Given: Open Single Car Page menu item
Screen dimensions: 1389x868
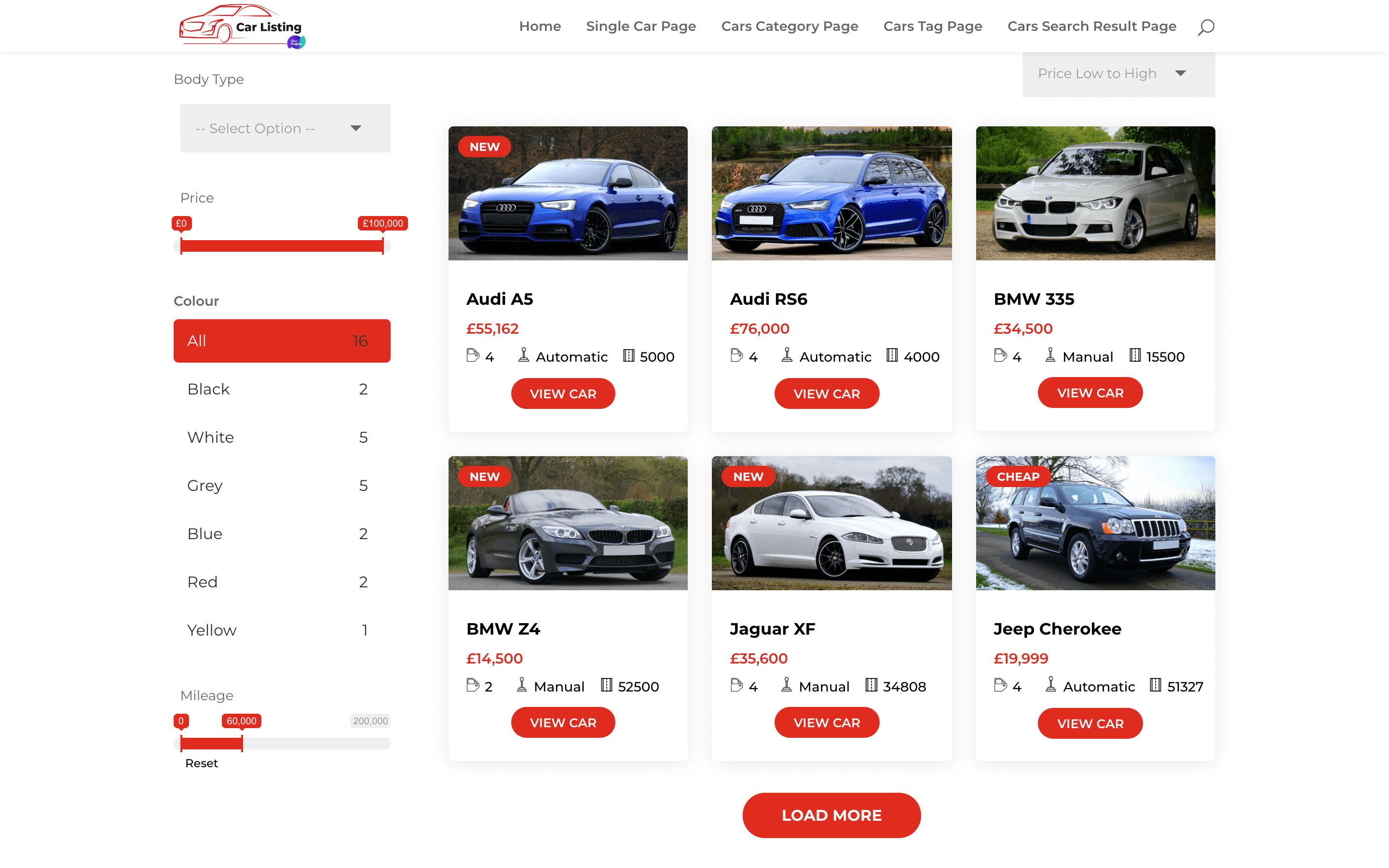Looking at the screenshot, I should 640,27.
